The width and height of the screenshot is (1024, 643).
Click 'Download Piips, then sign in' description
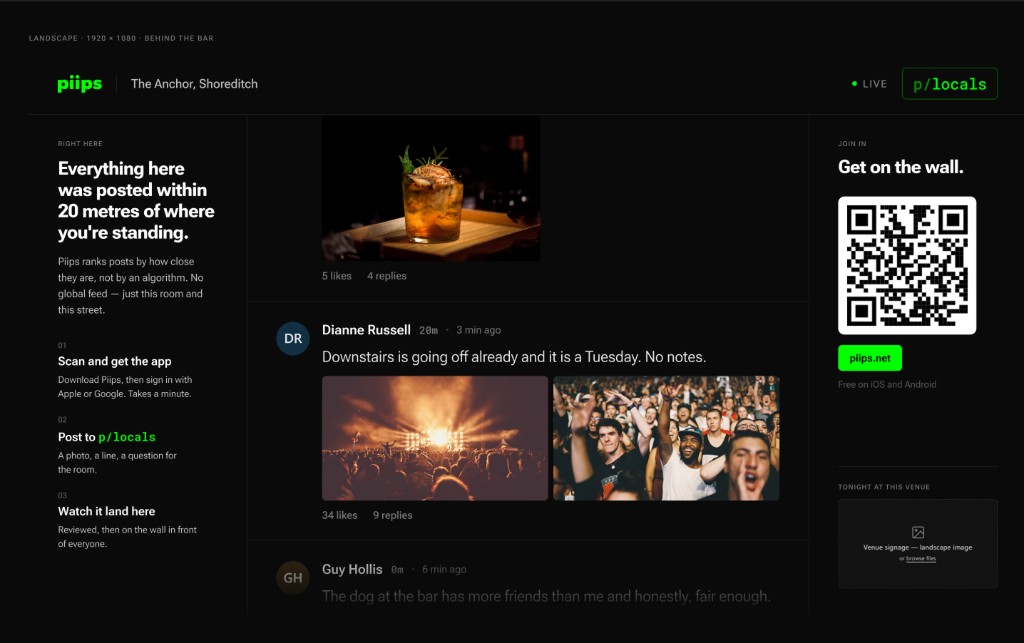point(125,386)
